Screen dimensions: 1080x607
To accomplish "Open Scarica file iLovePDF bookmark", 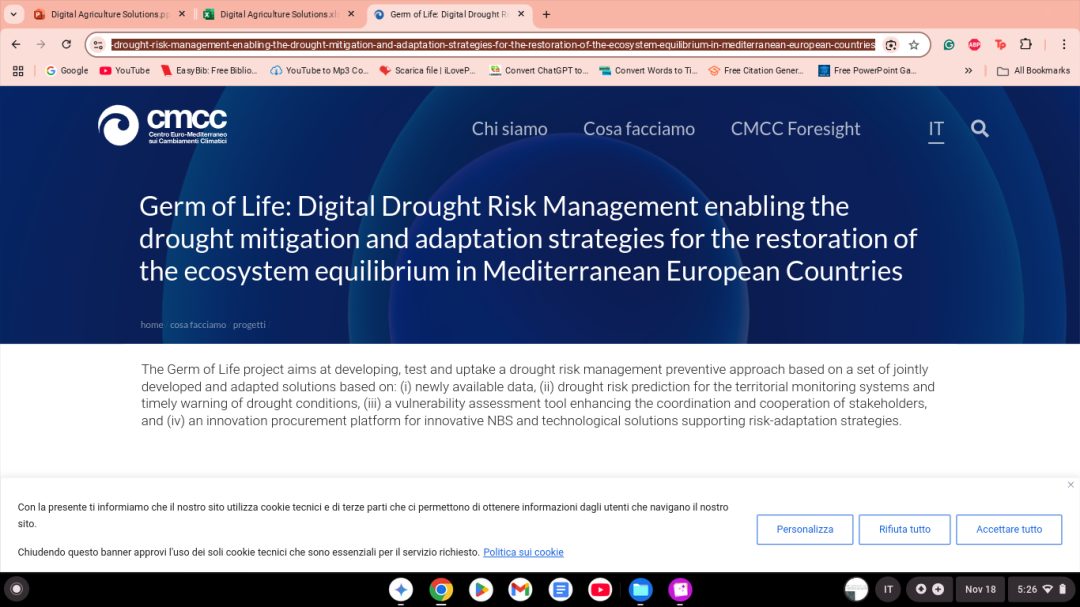I will 427,70.
